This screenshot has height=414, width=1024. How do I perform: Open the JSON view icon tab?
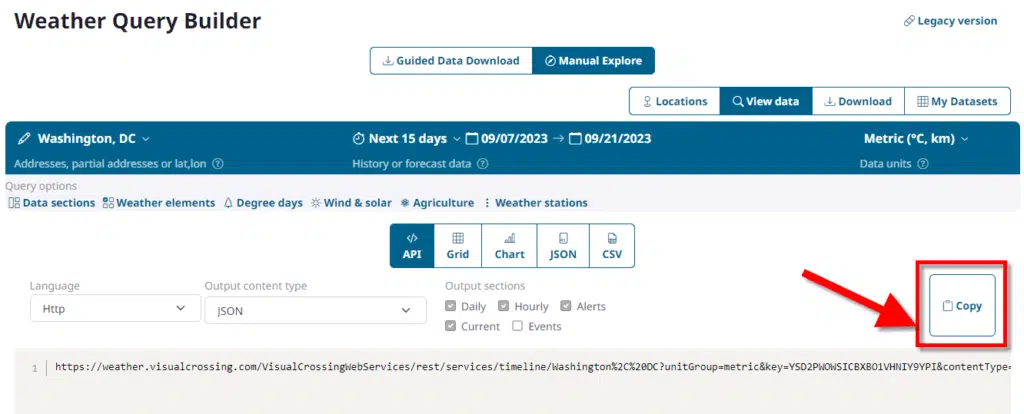(563, 245)
